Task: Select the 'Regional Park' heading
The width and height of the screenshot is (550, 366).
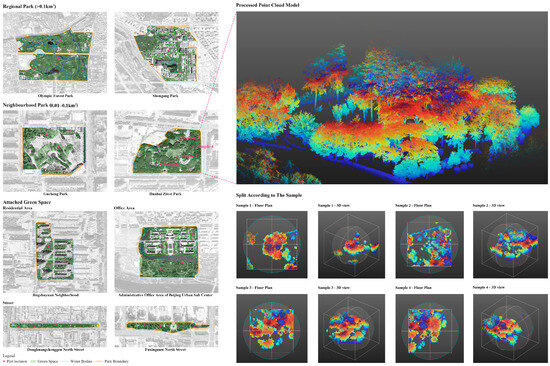Action: point(29,6)
